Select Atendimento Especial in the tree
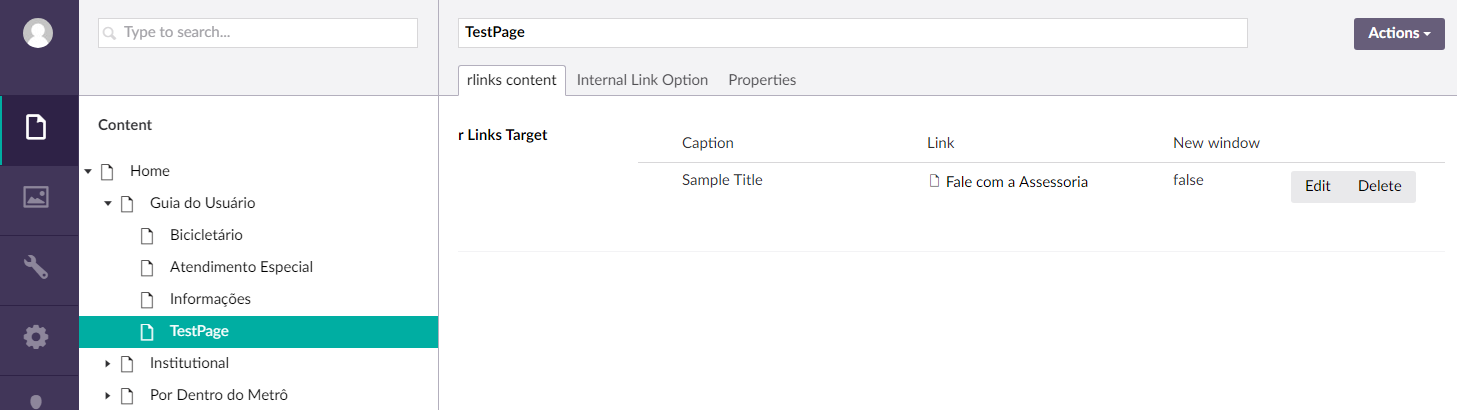The width and height of the screenshot is (1457, 410). pos(241,267)
